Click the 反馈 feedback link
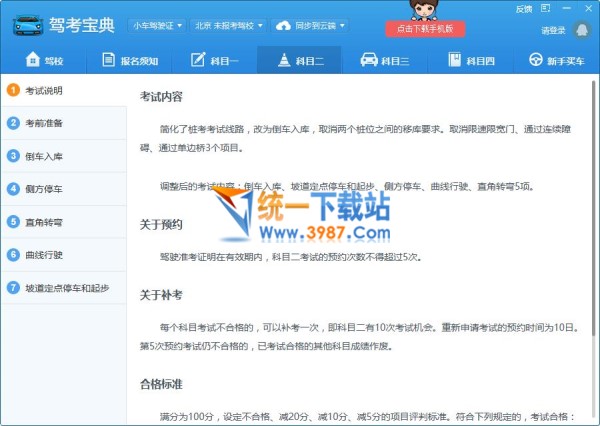Viewport: 600px width, 426px height. click(x=524, y=9)
